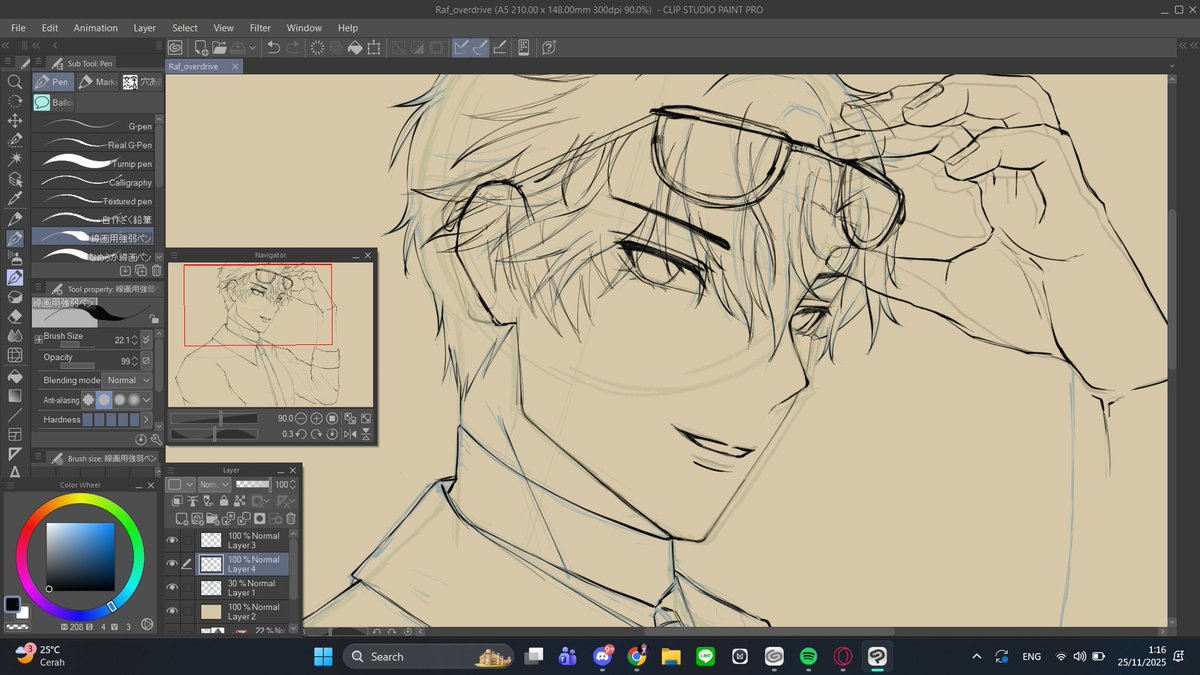Delete sub tool with trash icon

pyautogui.click(x=156, y=270)
